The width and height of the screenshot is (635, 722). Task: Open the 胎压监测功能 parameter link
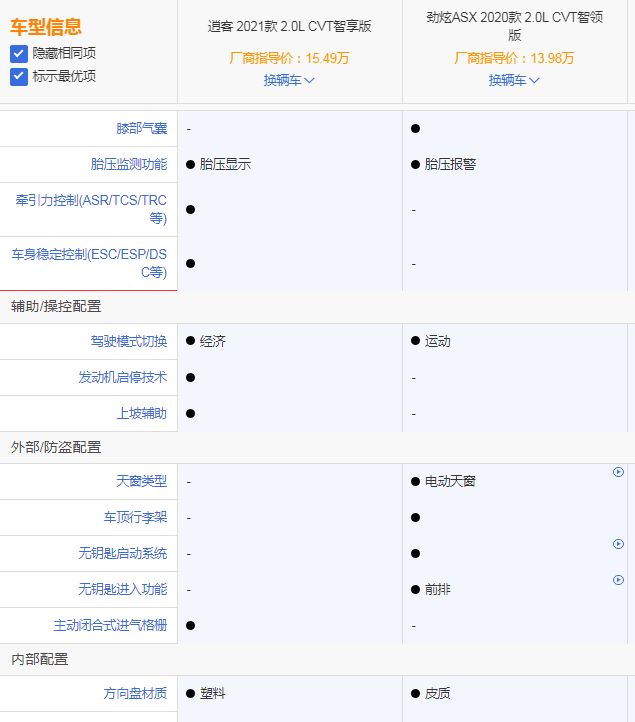click(x=128, y=164)
